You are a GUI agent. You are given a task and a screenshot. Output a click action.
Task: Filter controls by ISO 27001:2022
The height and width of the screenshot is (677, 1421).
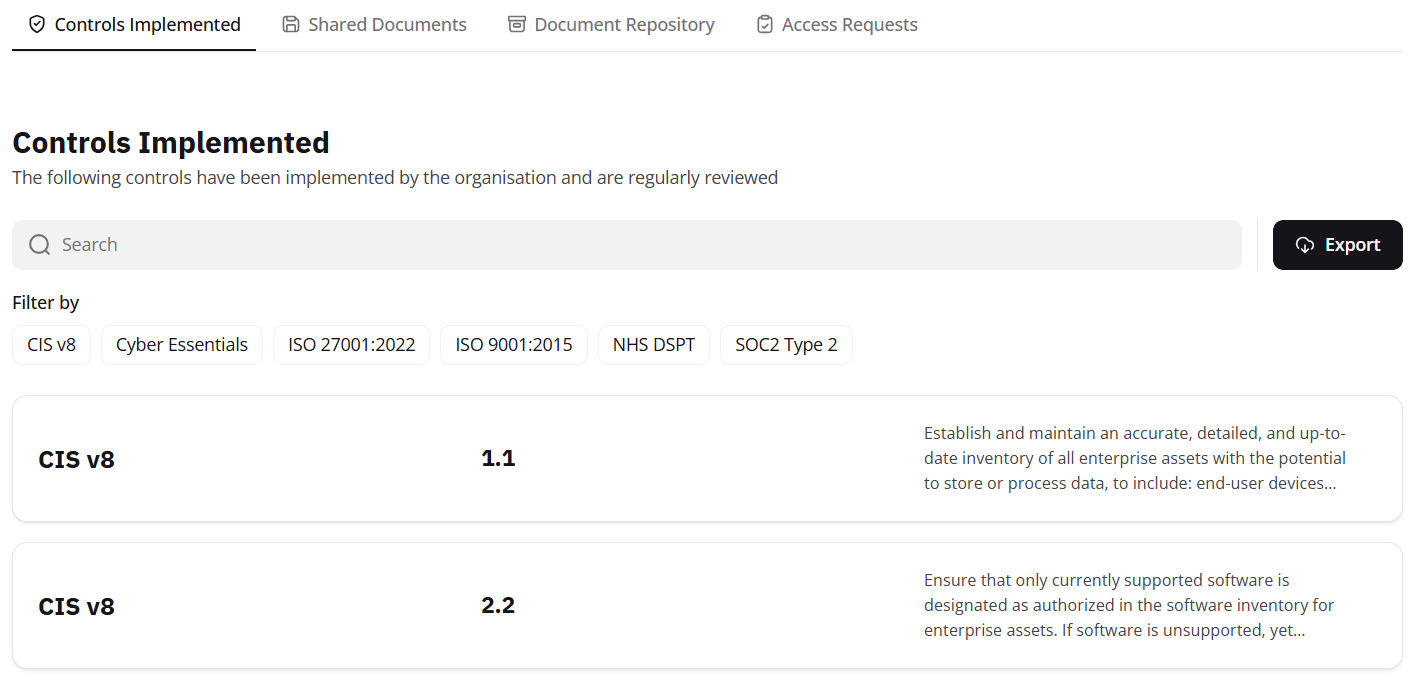click(351, 345)
